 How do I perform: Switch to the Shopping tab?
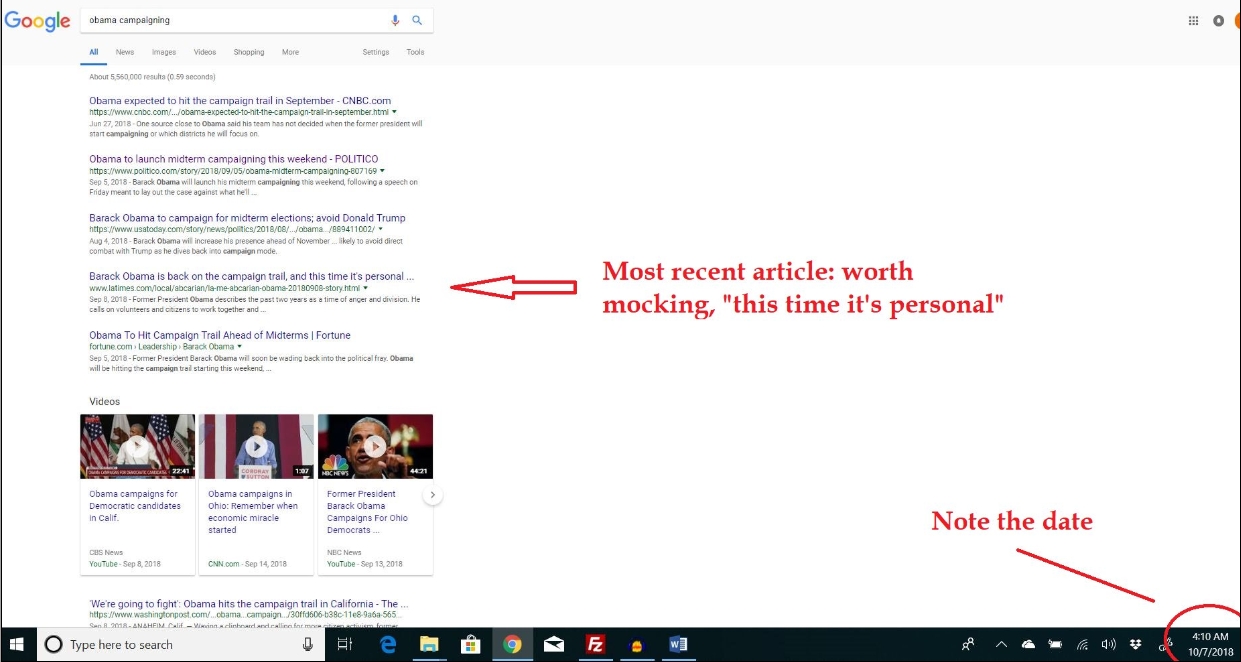tap(249, 52)
